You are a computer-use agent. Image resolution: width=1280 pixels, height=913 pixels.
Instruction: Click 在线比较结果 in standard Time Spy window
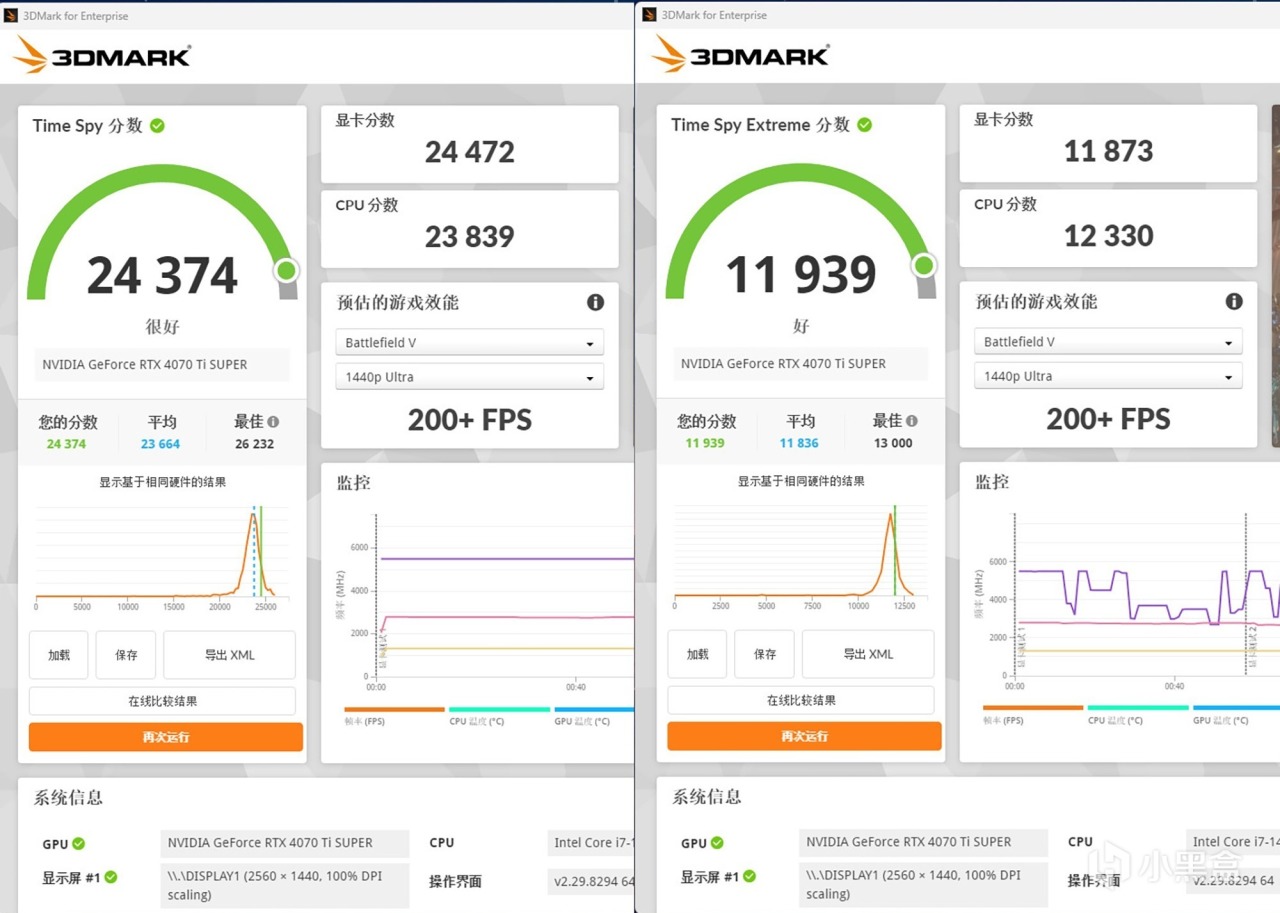[x=162, y=701]
